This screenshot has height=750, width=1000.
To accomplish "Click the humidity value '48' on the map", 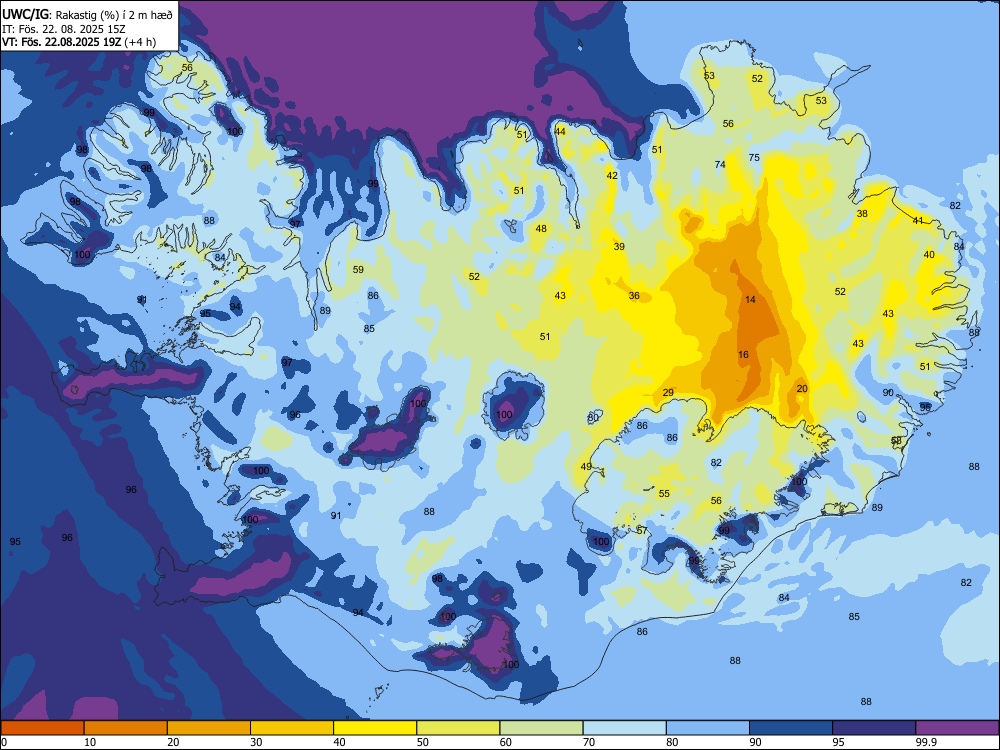I will click(541, 228).
